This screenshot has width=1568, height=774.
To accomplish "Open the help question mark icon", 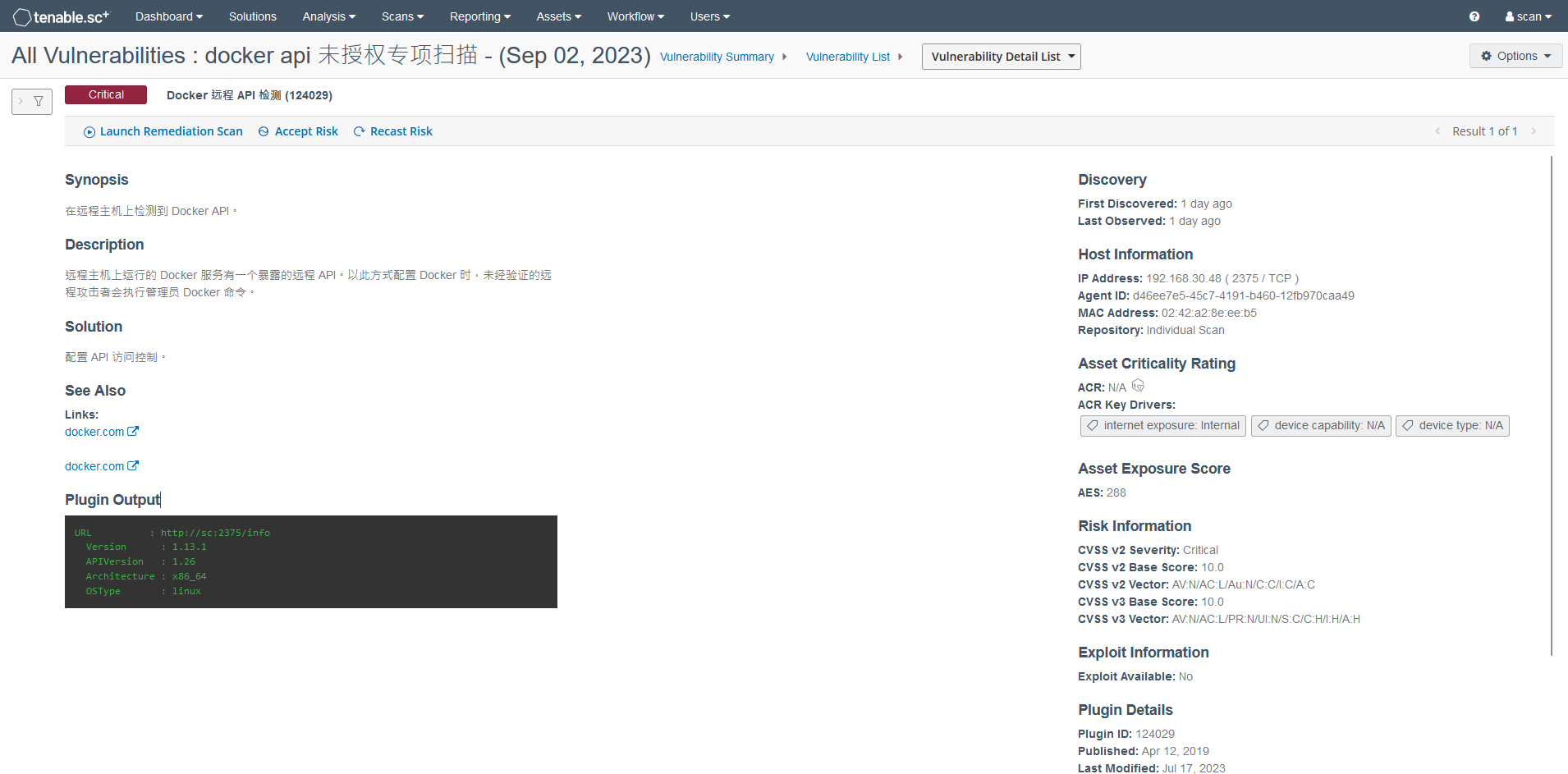I will pos(1474,16).
